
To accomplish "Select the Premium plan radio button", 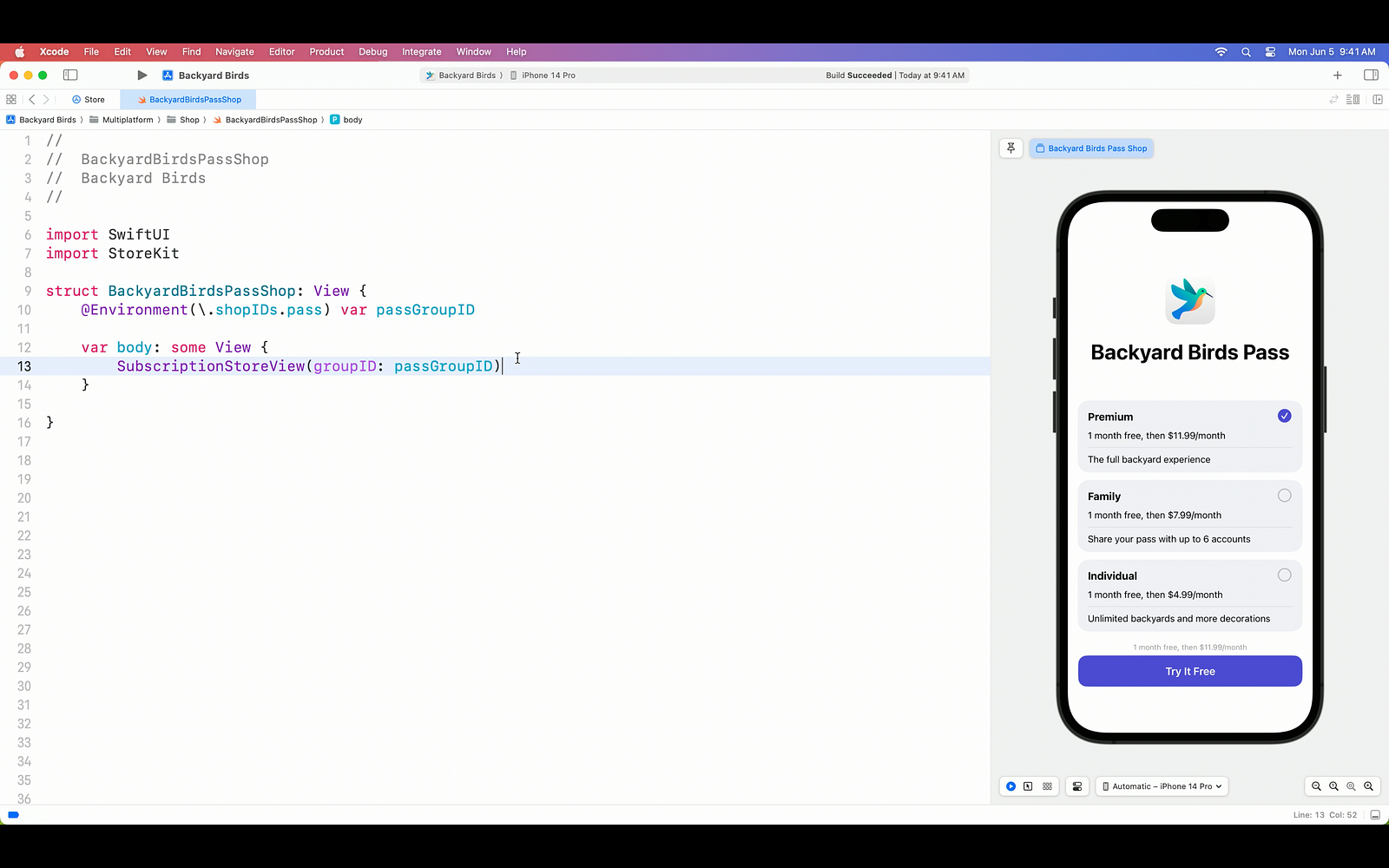I will [x=1284, y=416].
